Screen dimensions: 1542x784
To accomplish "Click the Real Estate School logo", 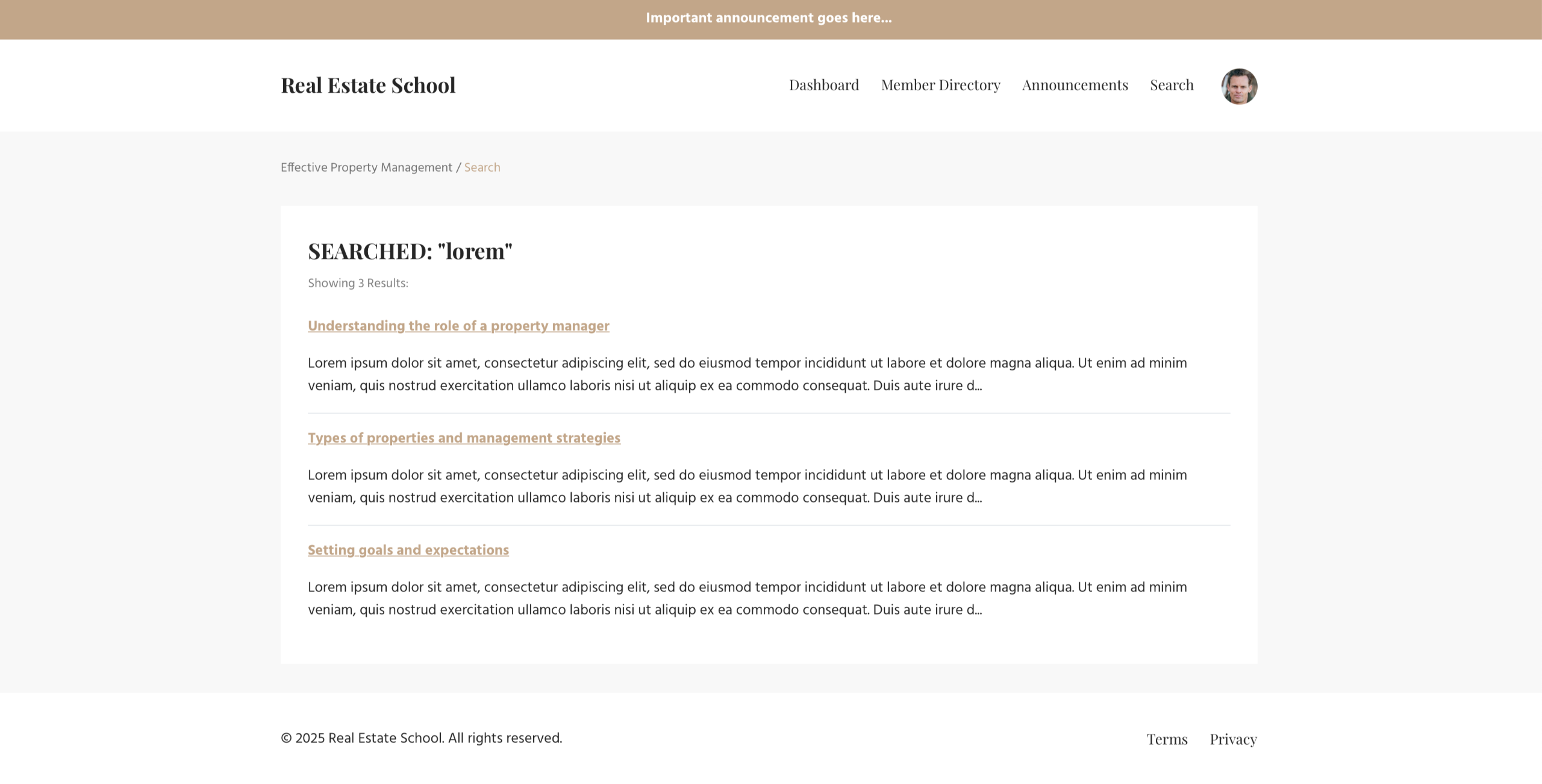I will click(368, 86).
